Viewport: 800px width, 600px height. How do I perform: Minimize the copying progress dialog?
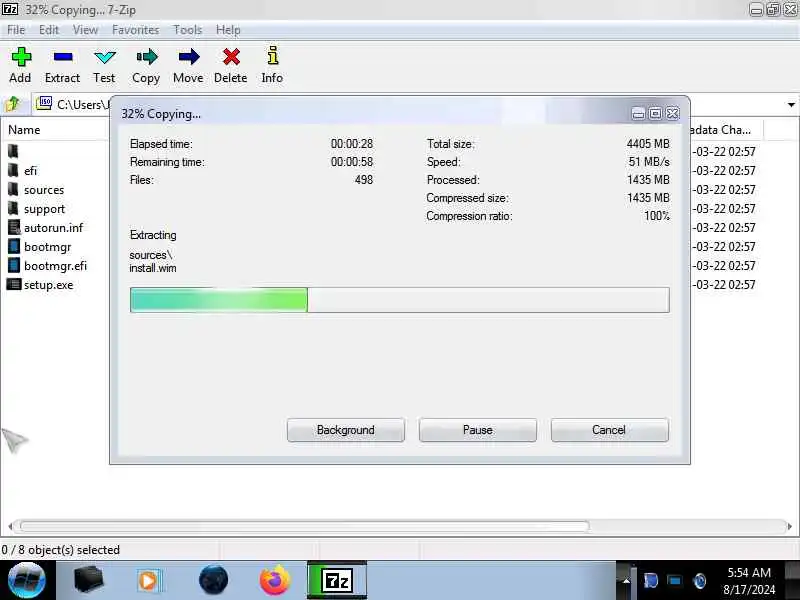coord(638,113)
